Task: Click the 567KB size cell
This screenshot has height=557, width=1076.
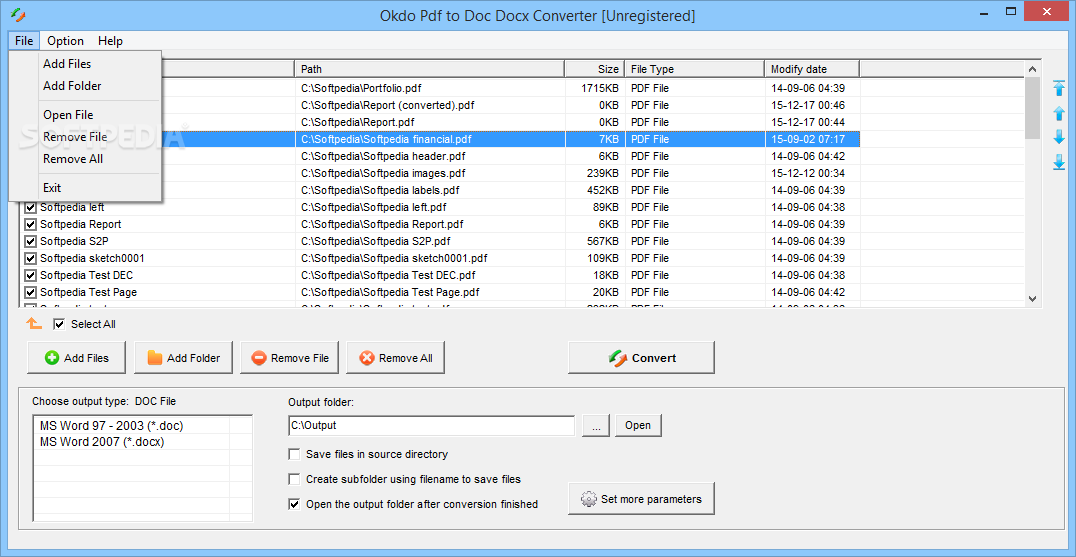Action: click(x=595, y=241)
